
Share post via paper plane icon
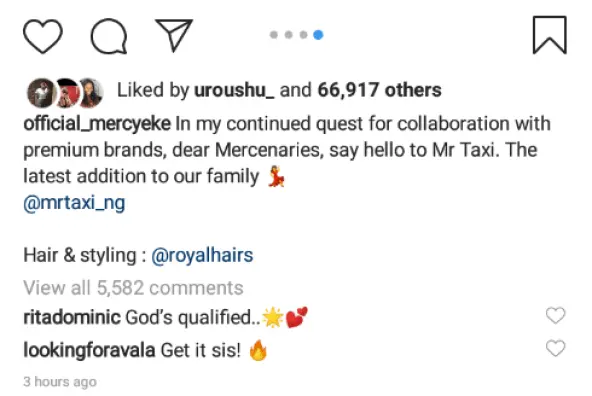[174, 35]
